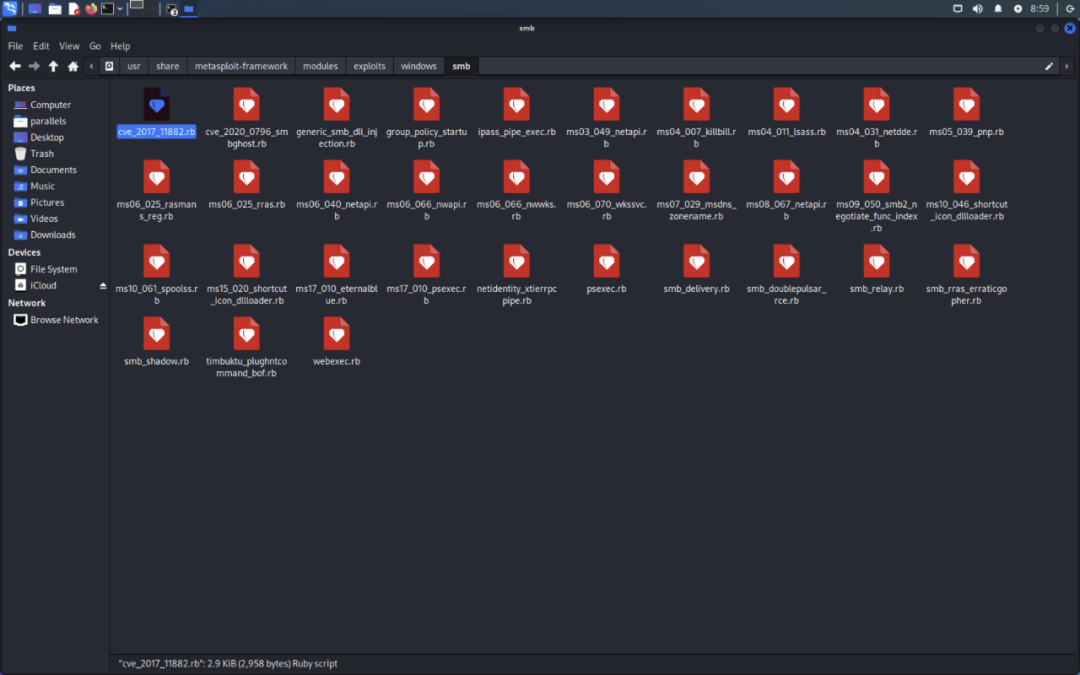
Task: Select the ms10_061_spoolss.rb file icon
Action: point(156,262)
